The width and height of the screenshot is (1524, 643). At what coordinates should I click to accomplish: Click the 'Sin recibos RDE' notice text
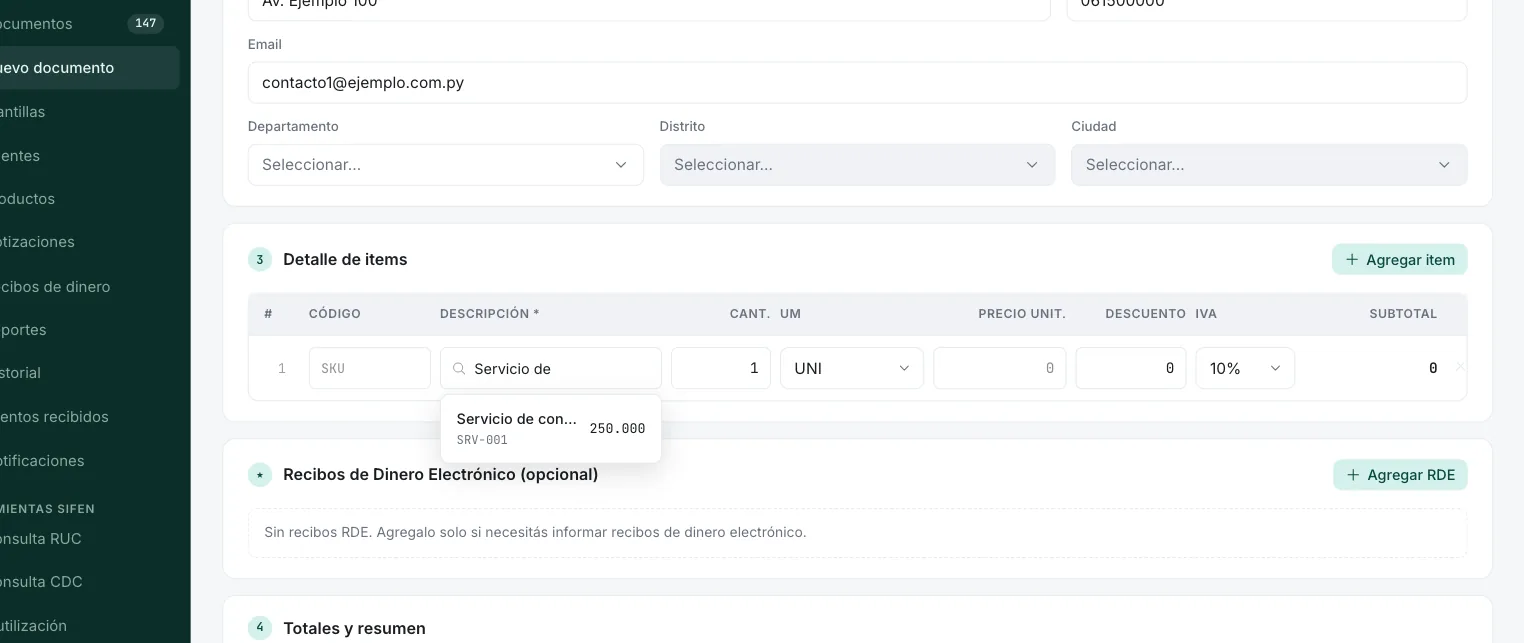(535, 532)
